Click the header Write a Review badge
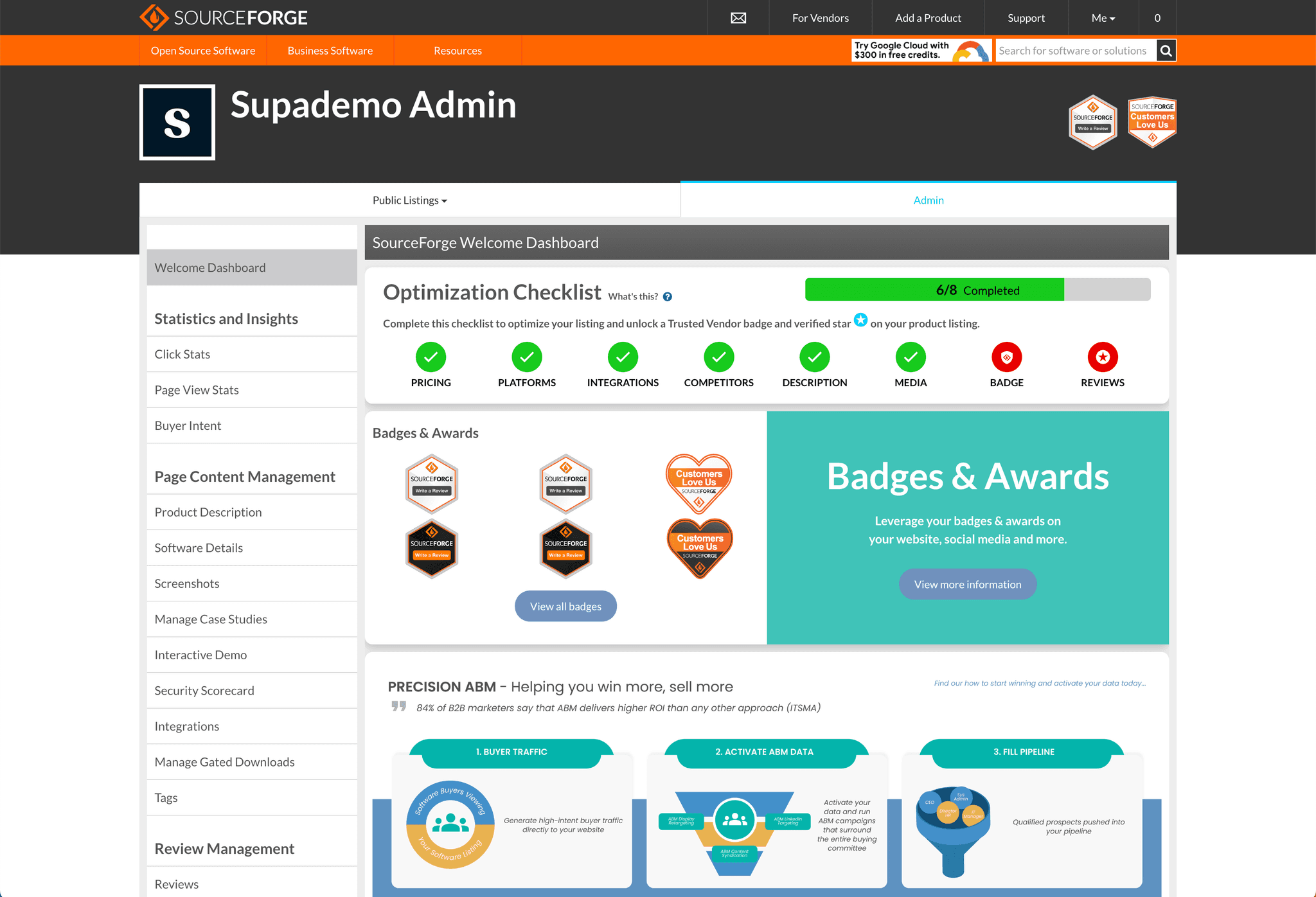 (x=1093, y=122)
